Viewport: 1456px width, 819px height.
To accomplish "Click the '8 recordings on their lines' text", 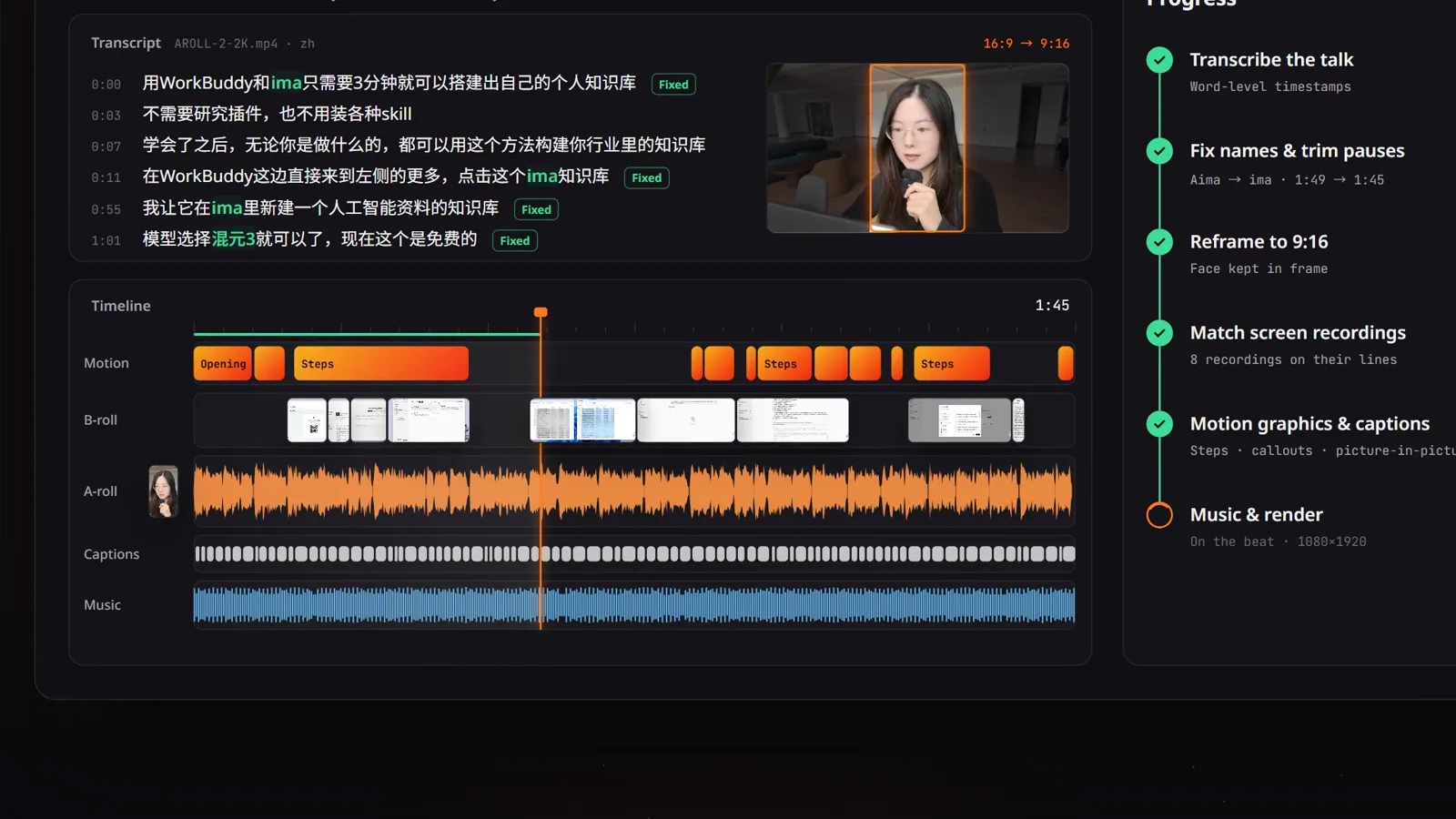I will click(1293, 359).
